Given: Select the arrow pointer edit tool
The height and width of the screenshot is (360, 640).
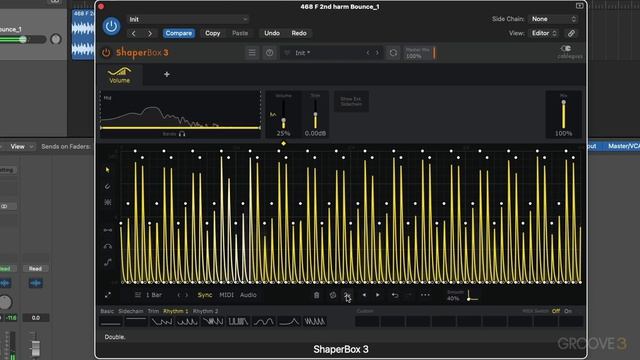Looking at the screenshot, I should 107,170.
